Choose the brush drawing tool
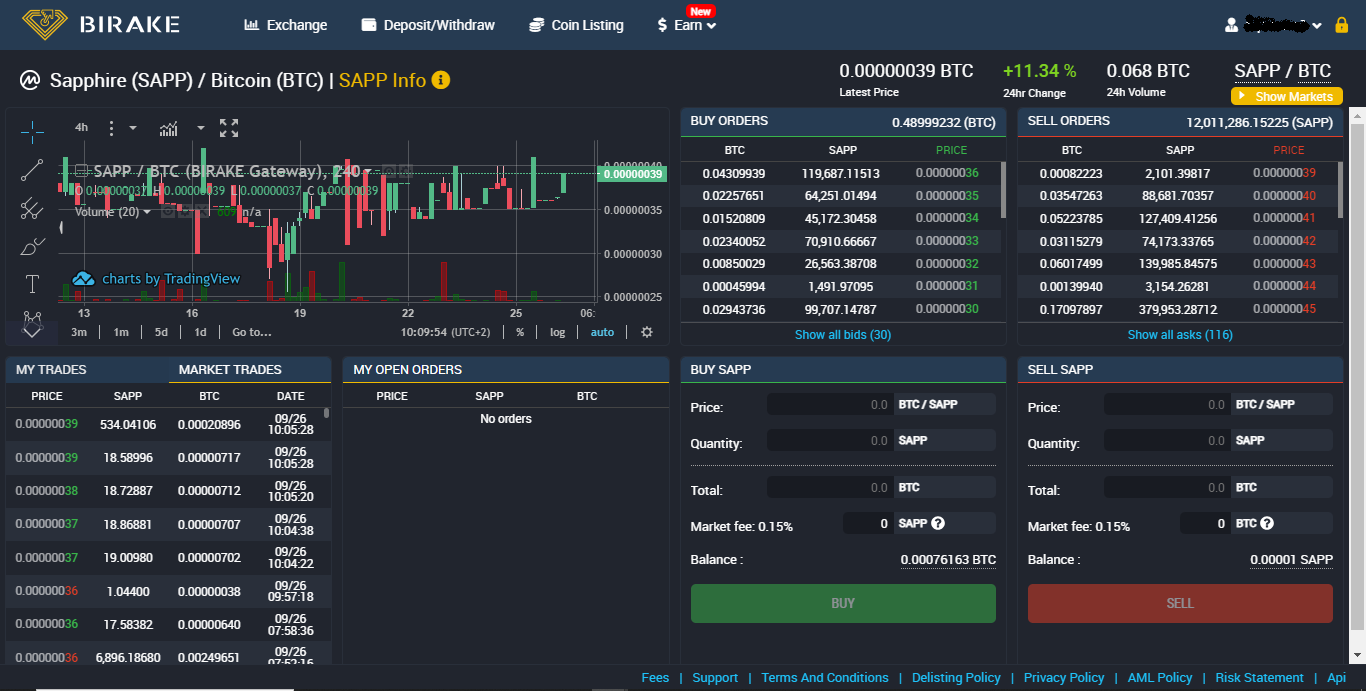The image size is (1366, 691). click(x=32, y=246)
